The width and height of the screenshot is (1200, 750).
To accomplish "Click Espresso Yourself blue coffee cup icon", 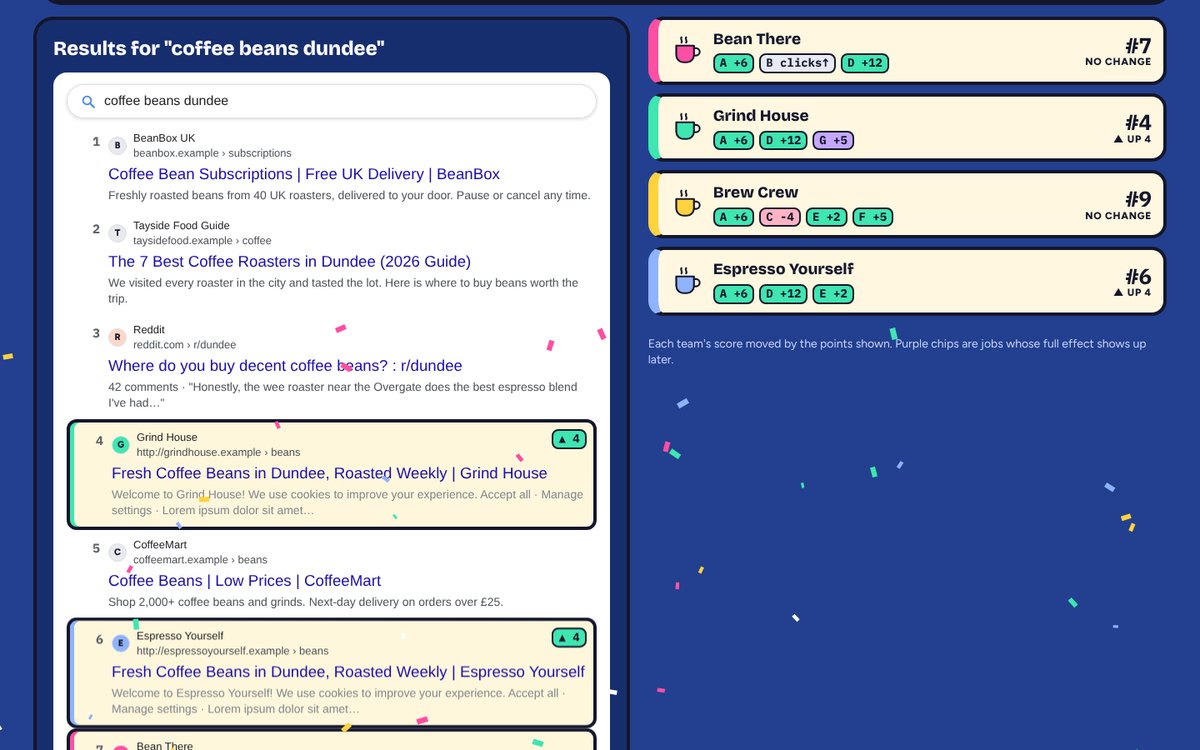I will tap(687, 281).
